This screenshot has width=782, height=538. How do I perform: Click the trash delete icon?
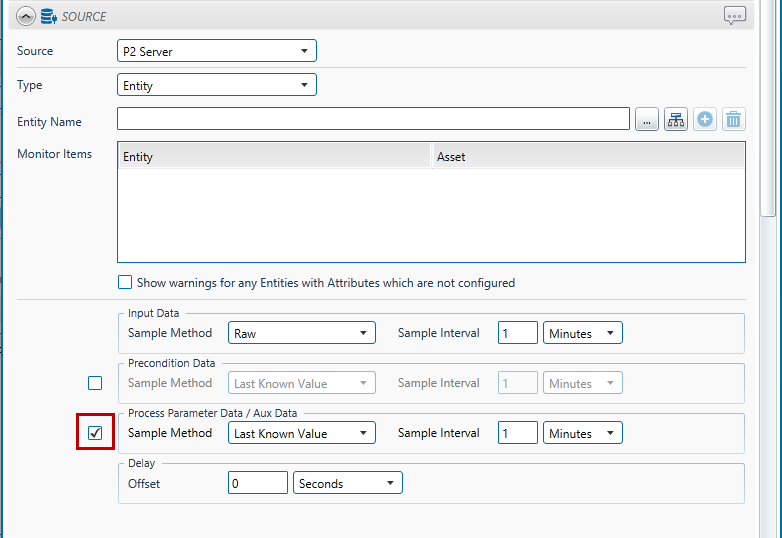(734, 120)
